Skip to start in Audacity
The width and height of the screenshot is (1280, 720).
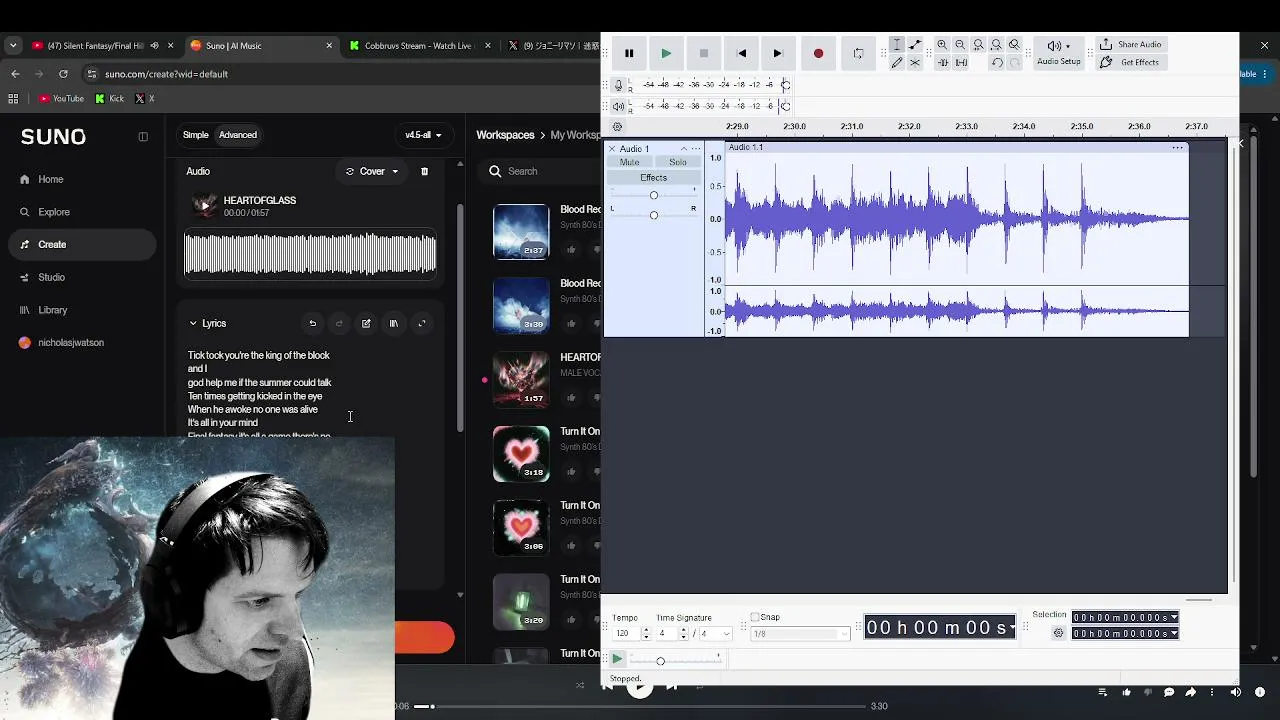click(741, 53)
